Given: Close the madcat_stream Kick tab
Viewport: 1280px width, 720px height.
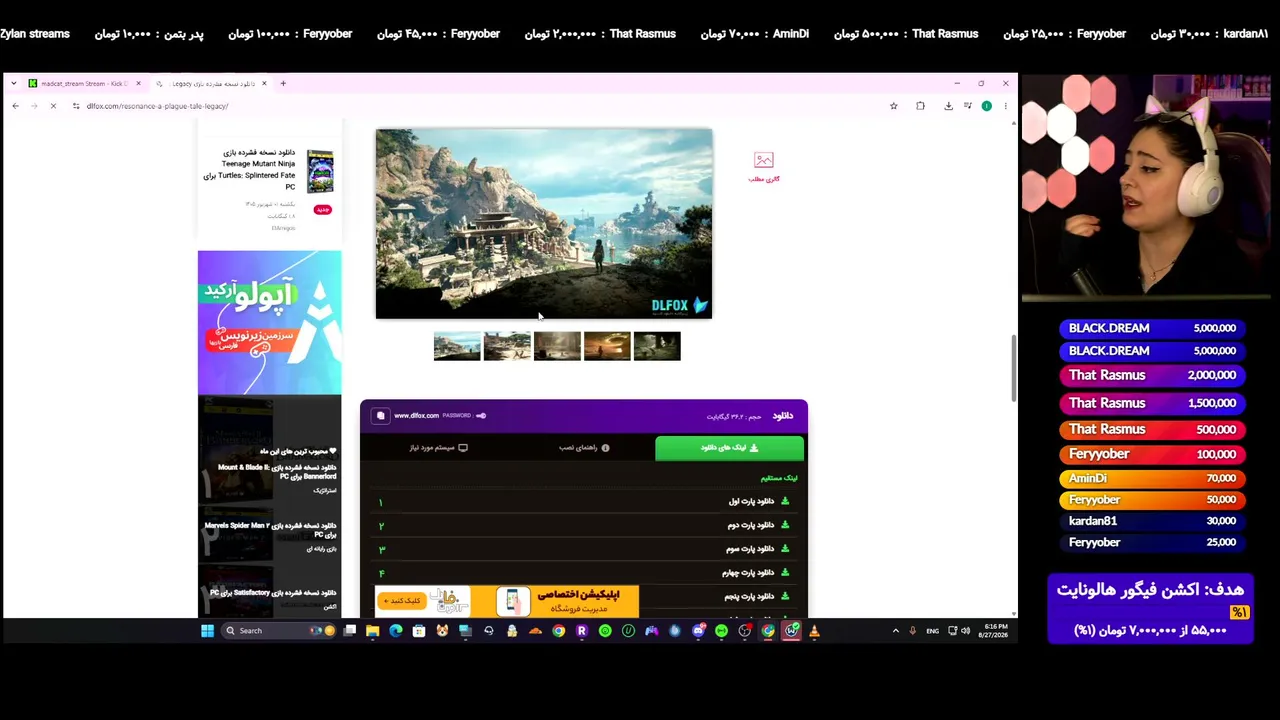Looking at the screenshot, I should pyautogui.click(x=138, y=84).
